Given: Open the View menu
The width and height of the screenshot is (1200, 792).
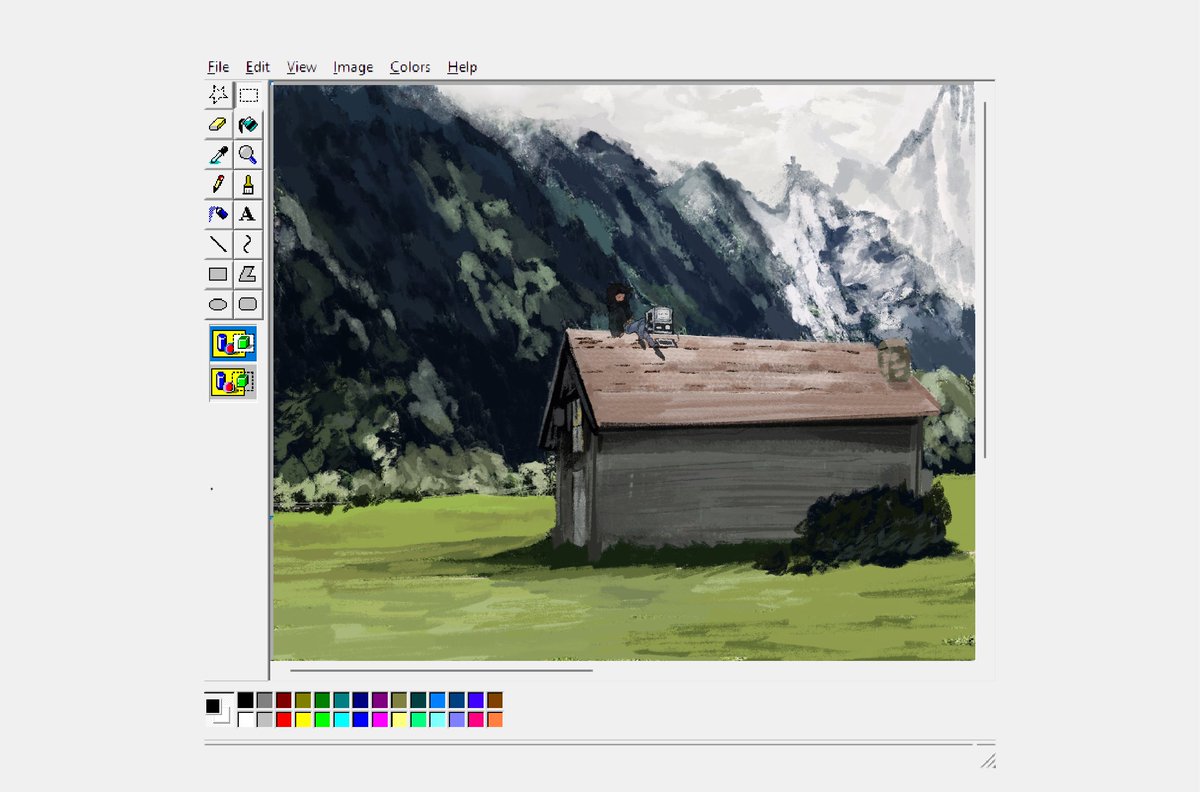Looking at the screenshot, I should [x=301, y=67].
